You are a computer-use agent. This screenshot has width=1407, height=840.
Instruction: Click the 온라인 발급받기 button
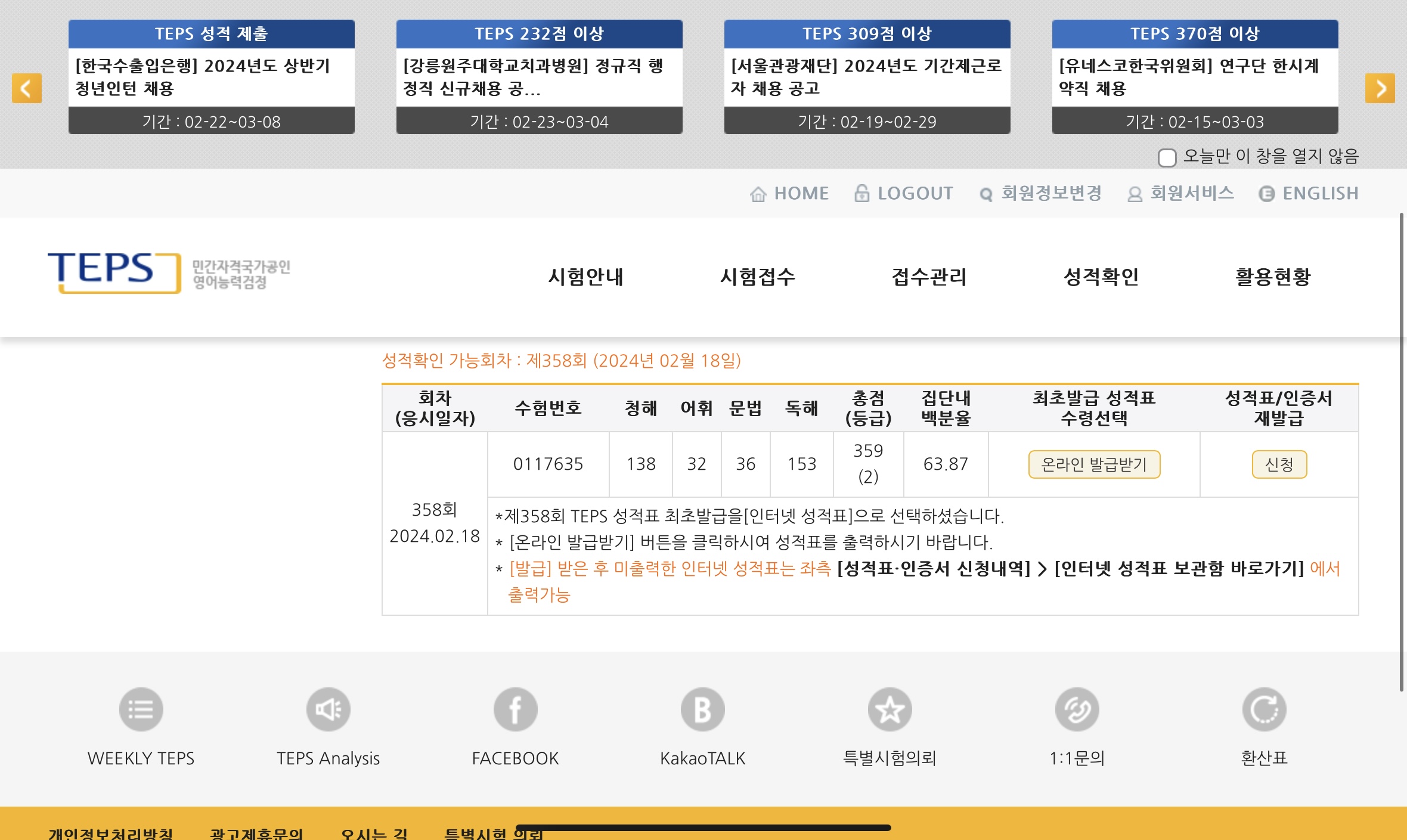(1094, 464)
